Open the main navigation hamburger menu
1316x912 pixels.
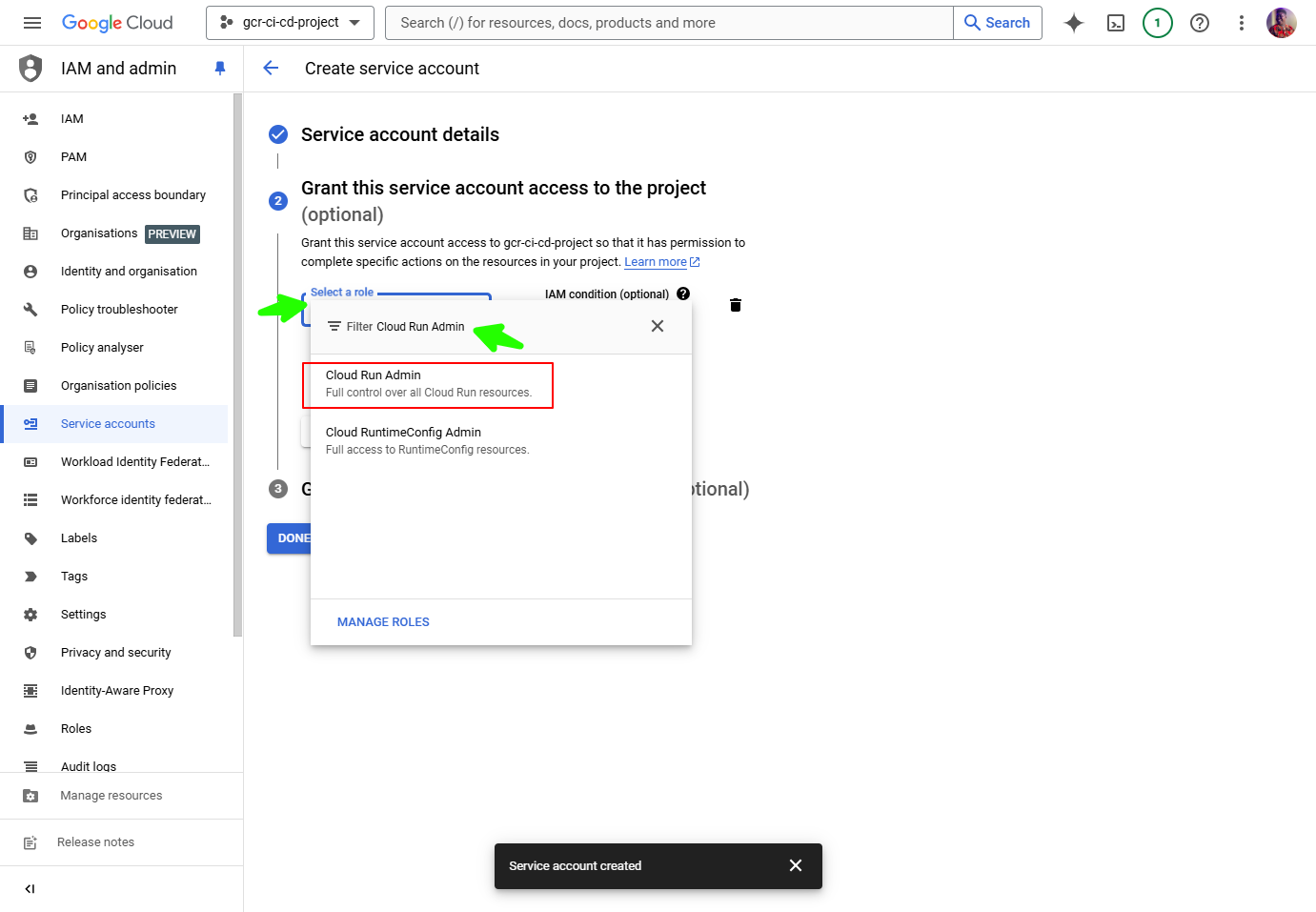(32, 23)
